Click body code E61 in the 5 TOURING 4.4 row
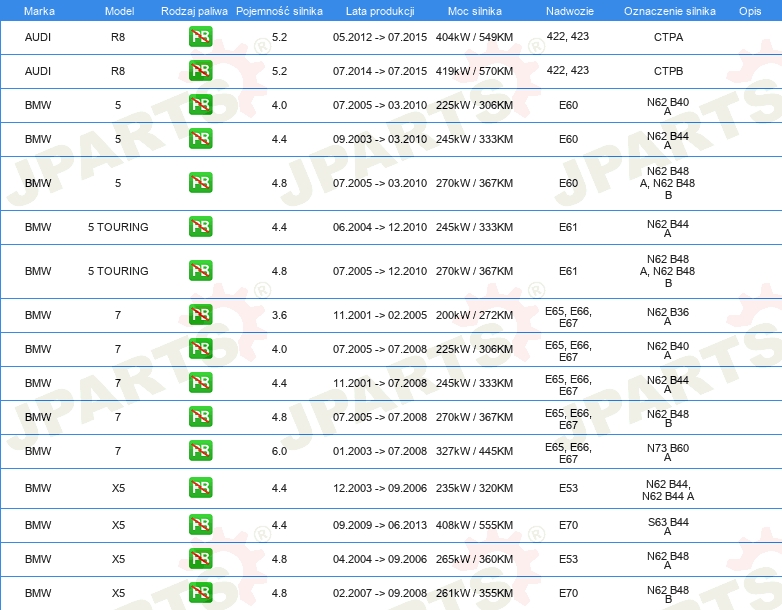The width and height of the screenshot is (782, 610). [568, 227]
